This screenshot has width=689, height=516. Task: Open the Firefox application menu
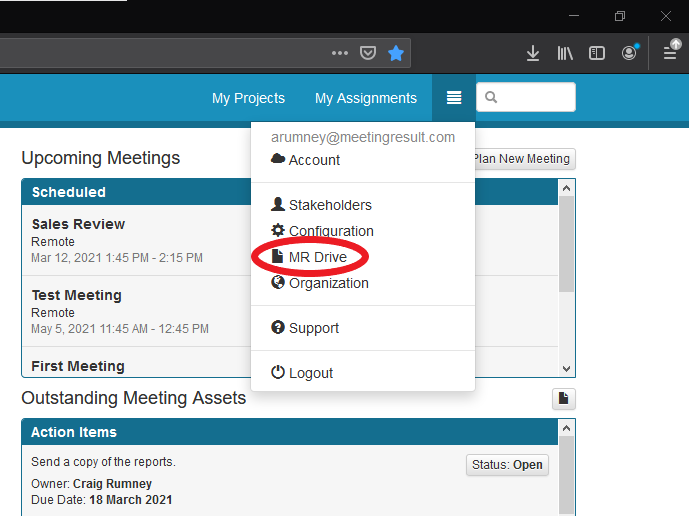tap(670, 53)
